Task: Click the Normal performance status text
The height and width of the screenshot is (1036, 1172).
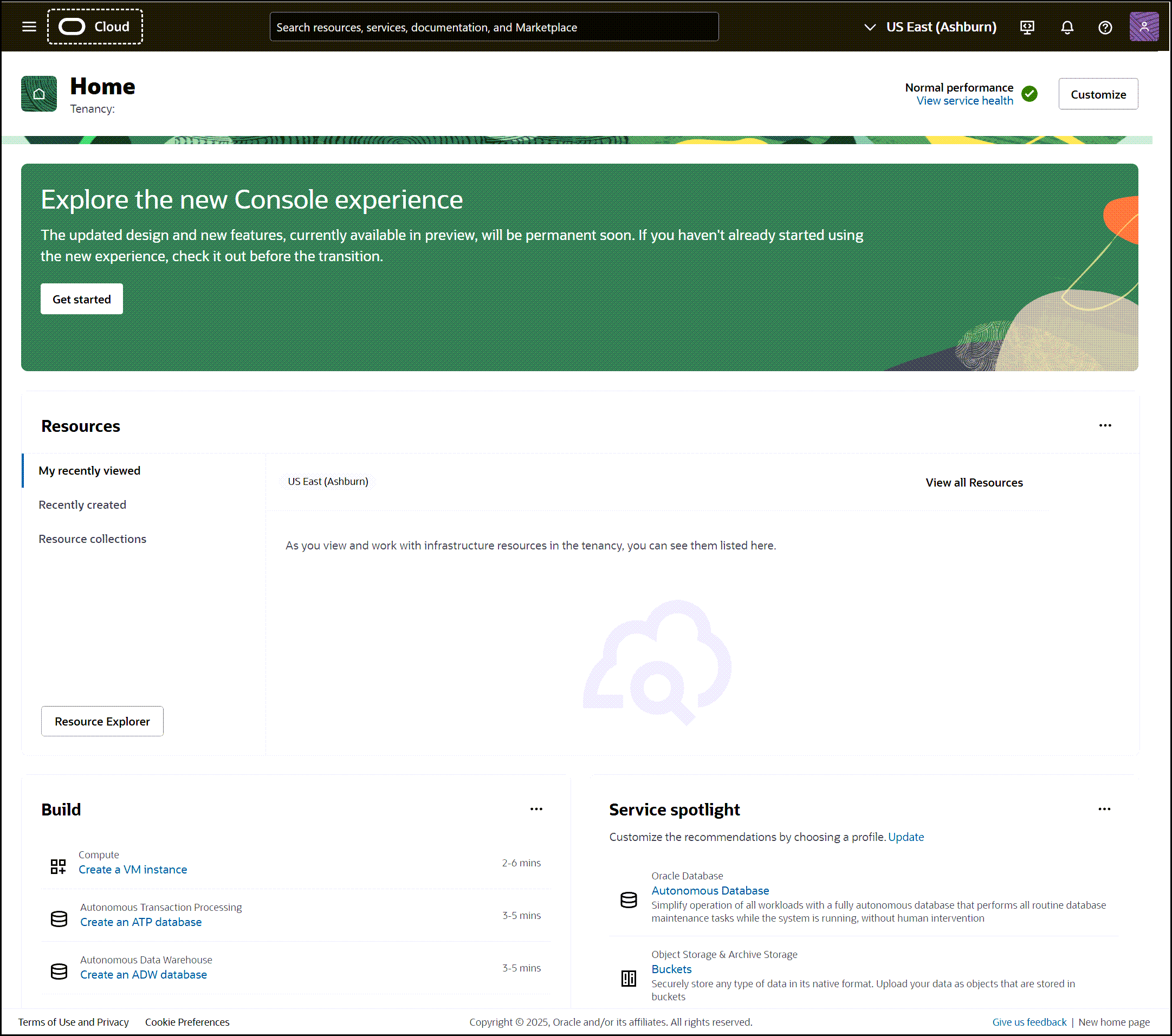Action: click(x=959, y=88)
